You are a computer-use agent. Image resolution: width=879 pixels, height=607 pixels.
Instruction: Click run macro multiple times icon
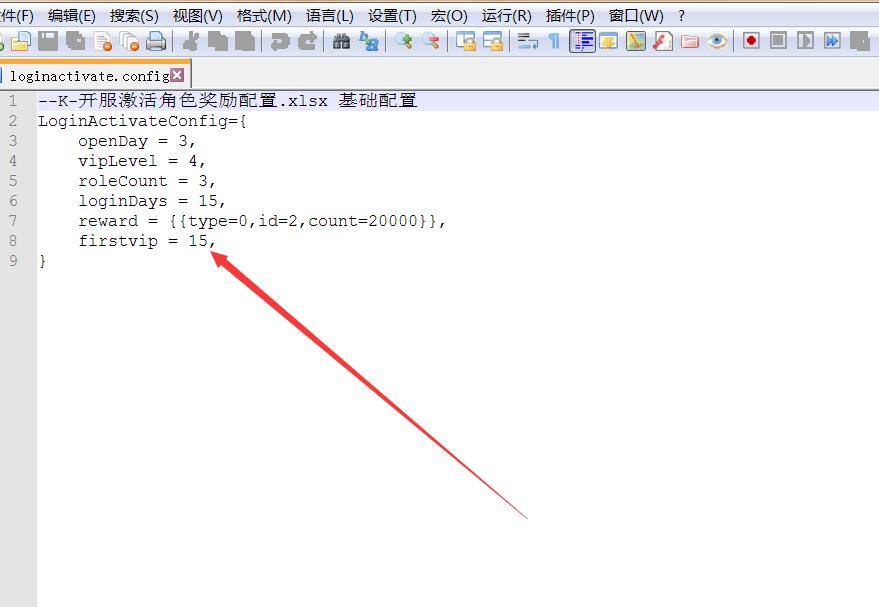coord(832,41)
